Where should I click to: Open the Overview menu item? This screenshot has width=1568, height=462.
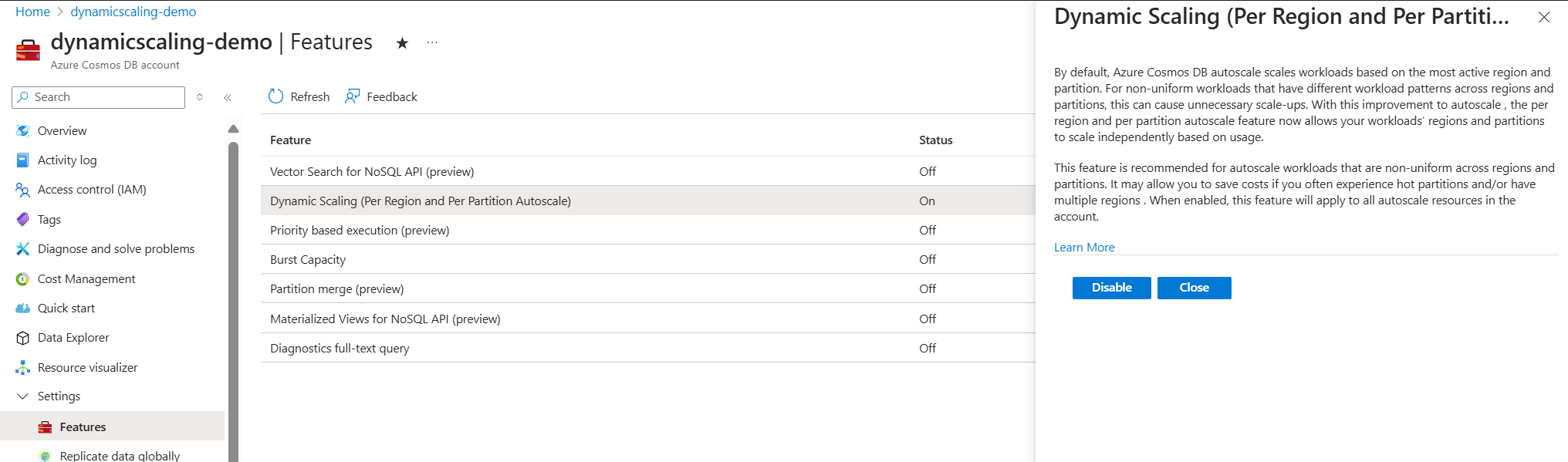(62, 131)
